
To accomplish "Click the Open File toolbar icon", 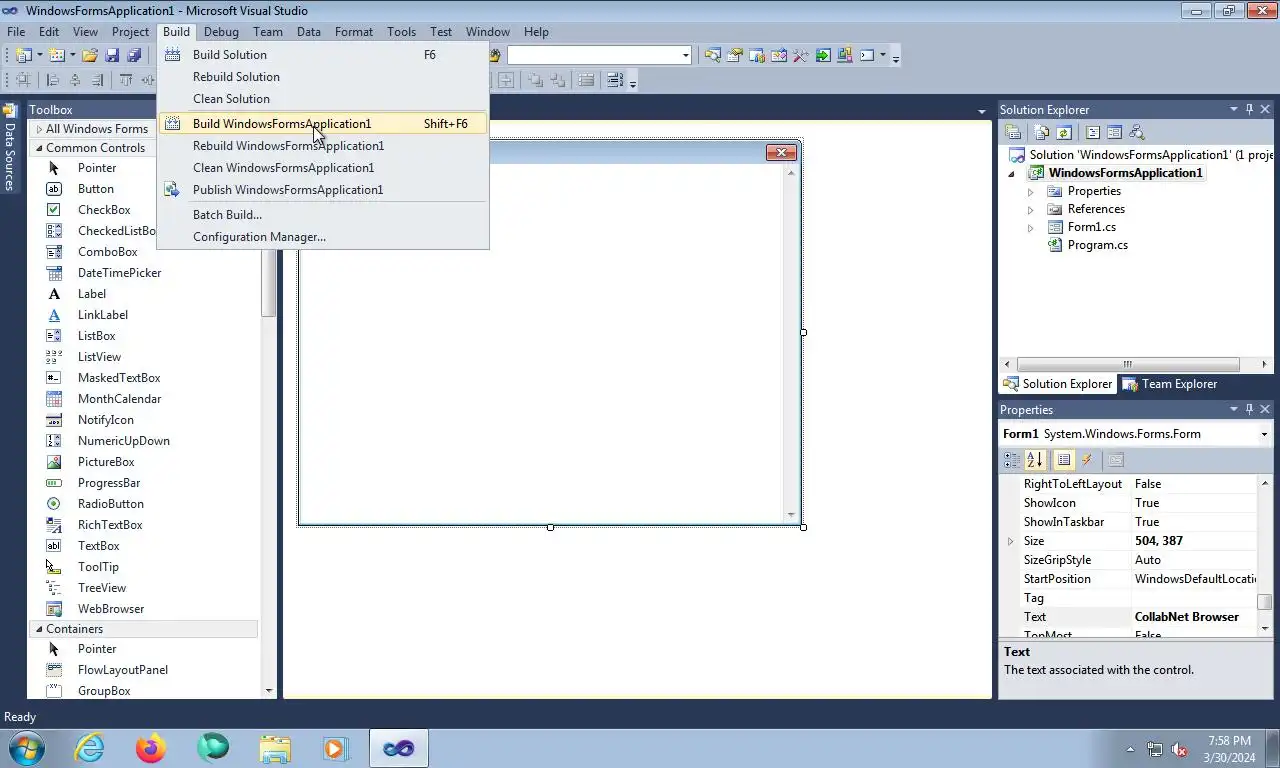I will [90, 55].
